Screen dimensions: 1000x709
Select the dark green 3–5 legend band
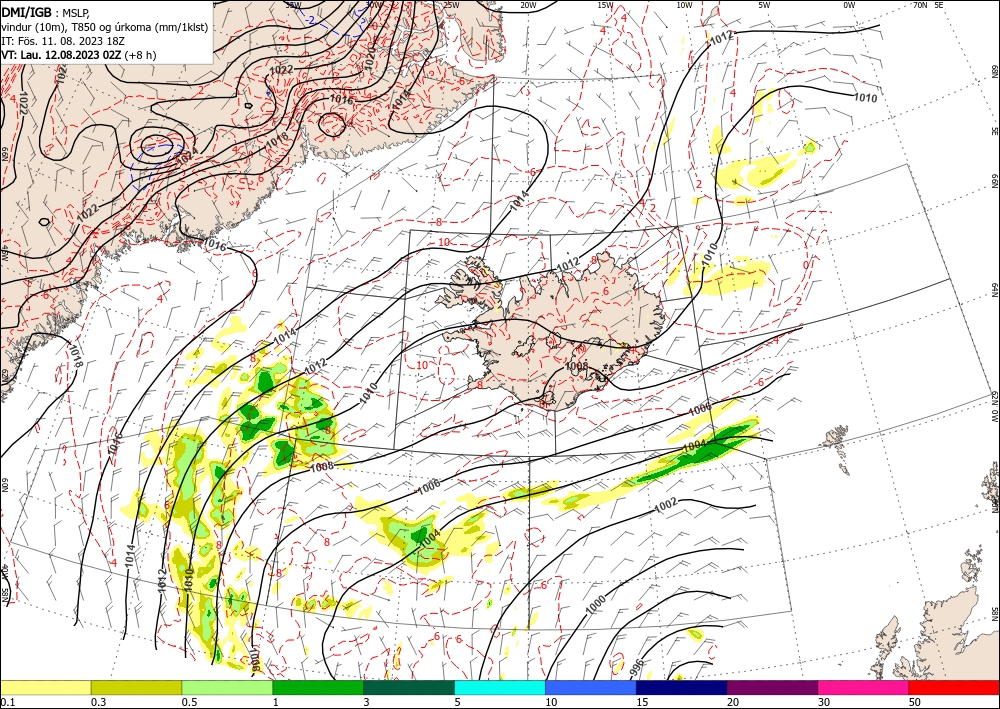tap(409, 687)
